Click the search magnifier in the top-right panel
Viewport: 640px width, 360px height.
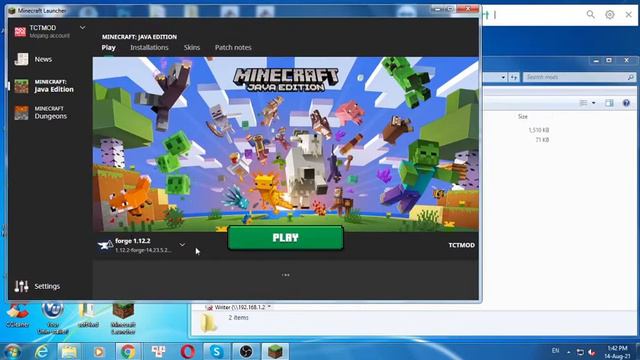click(591, 15)
